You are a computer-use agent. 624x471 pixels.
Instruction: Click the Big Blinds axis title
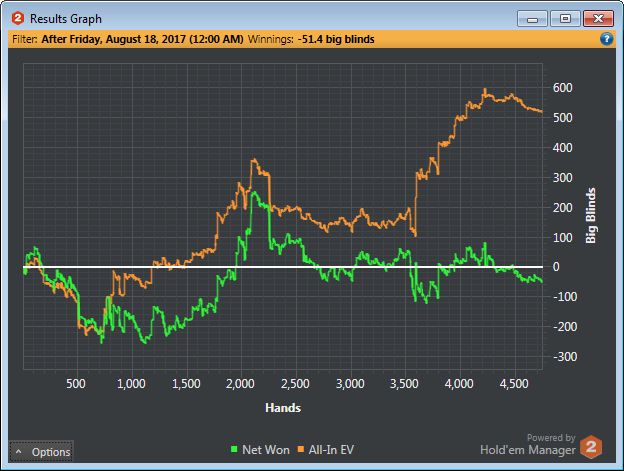coord(591,216)
